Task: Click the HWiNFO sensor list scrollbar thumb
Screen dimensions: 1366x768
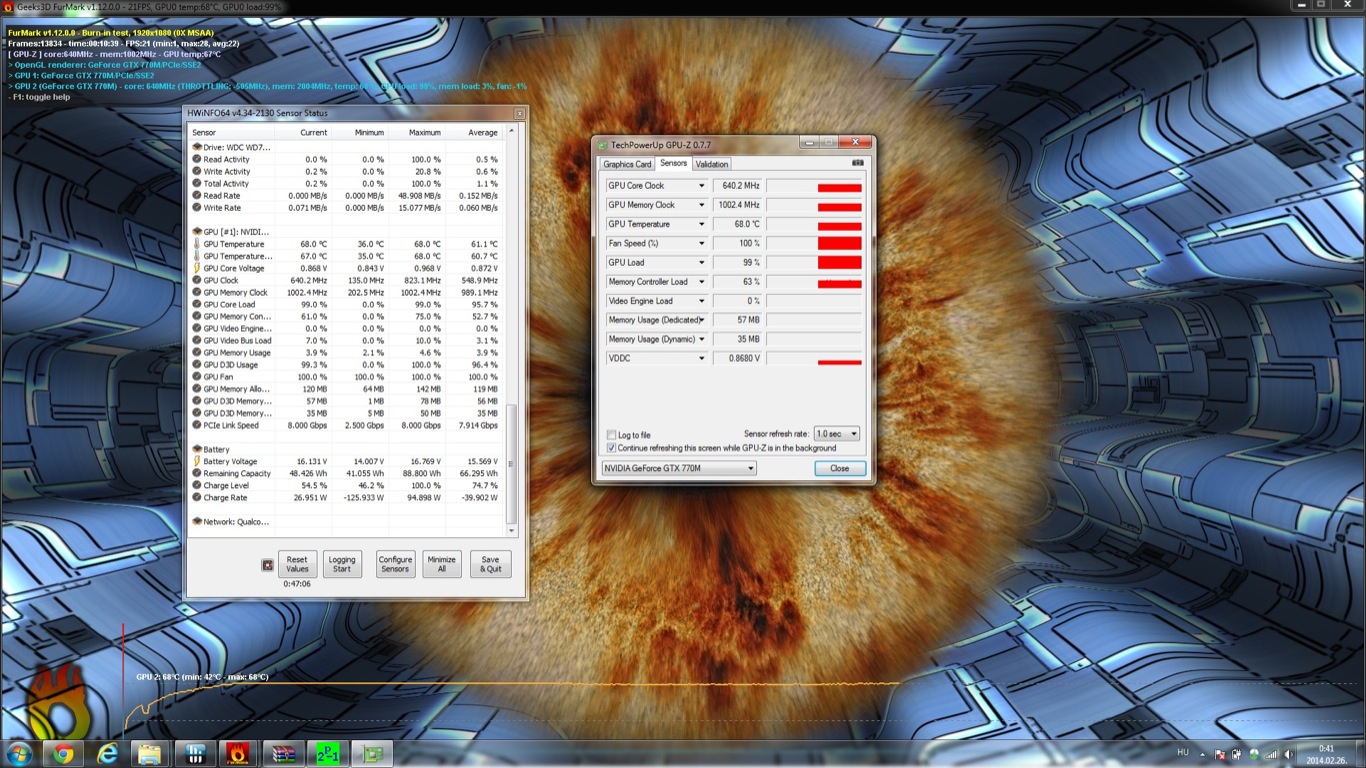Action: click(513, 463)
